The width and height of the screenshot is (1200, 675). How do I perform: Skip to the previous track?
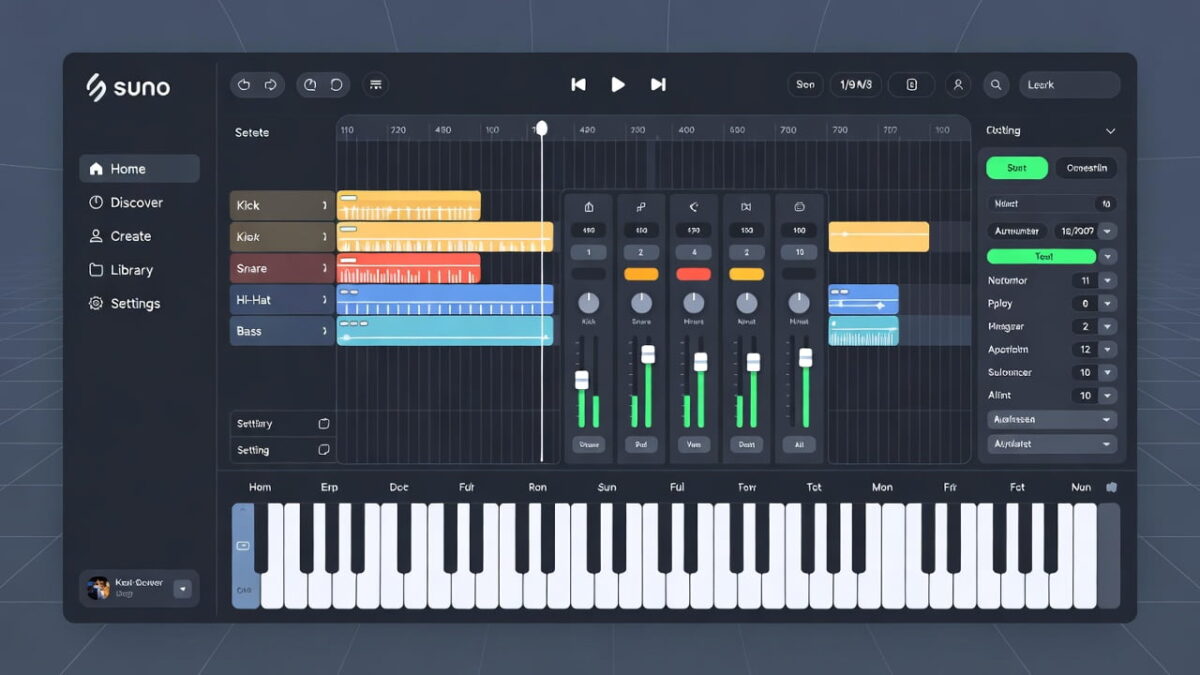(x=578, y=85)
